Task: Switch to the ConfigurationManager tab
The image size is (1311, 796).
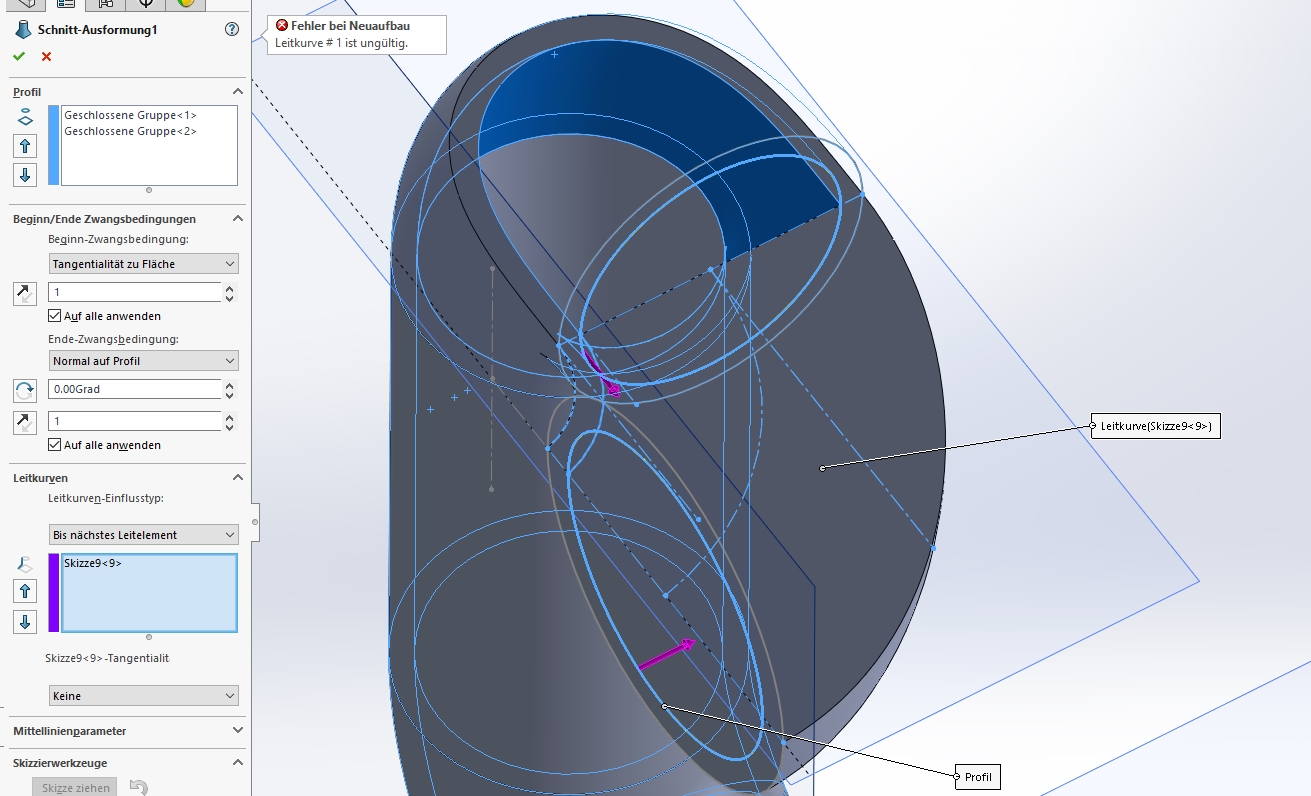Action: (105, 4)
